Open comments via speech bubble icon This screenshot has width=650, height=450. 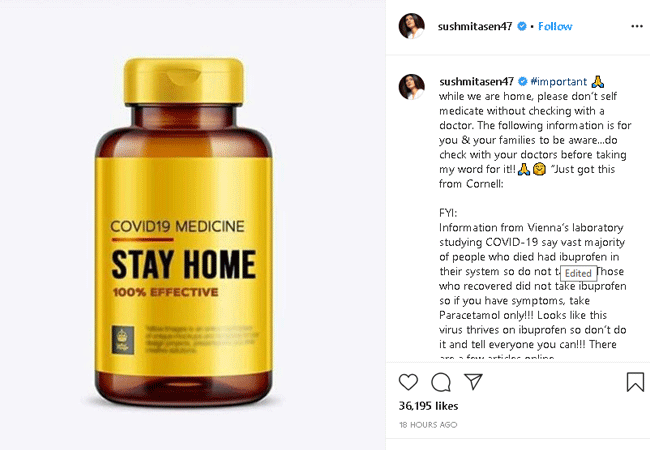[x=441, y=382]
